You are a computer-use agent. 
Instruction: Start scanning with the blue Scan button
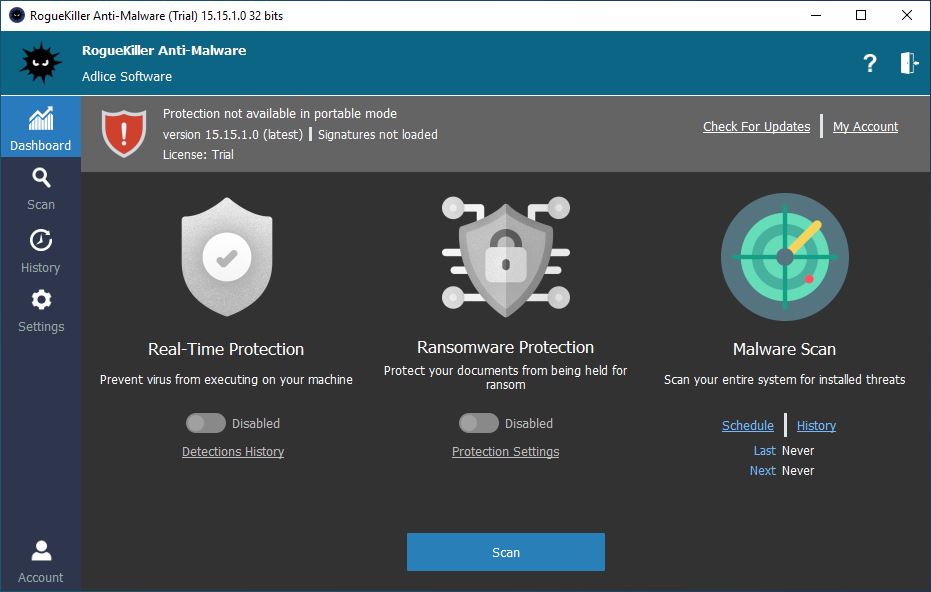pyautogui.click(x=505, y=552)
